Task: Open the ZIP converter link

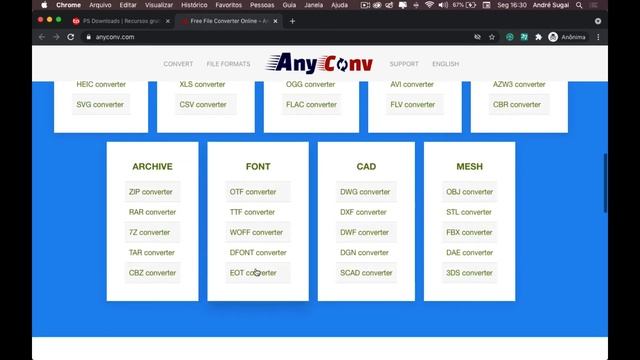Action: coord(151,192)
